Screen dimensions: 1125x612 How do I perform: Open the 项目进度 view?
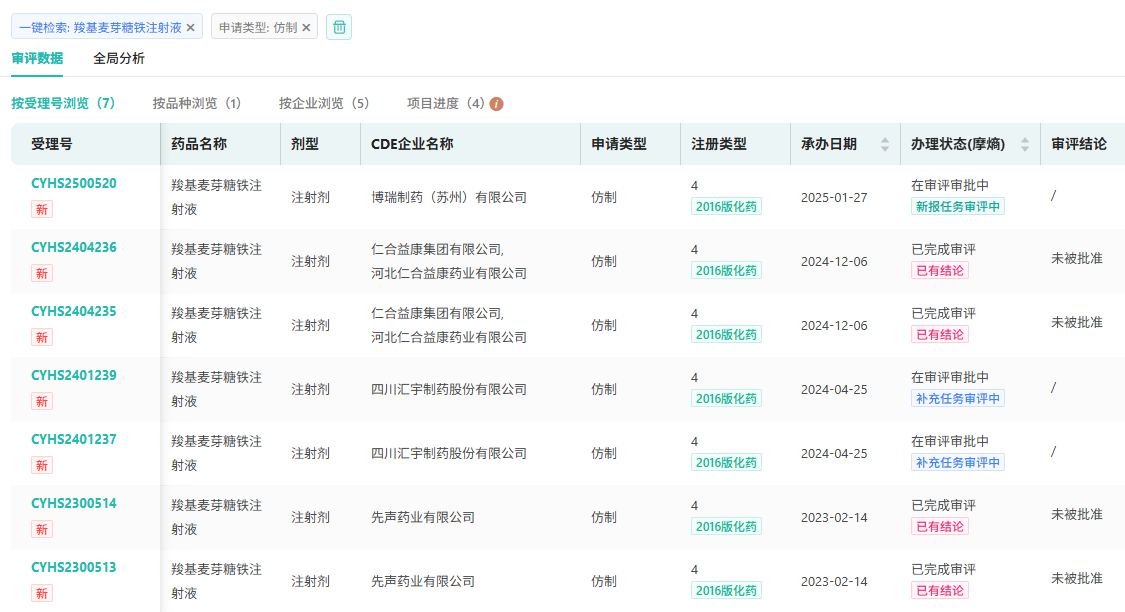[x=446, y=103]
